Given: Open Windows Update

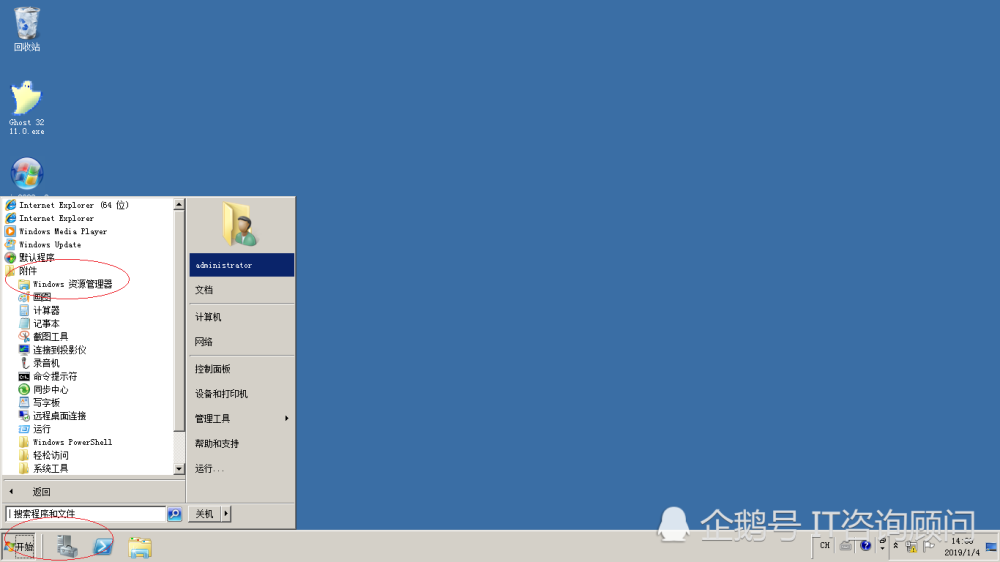Looking at the screenshot, I should click(x=43, y=244).
